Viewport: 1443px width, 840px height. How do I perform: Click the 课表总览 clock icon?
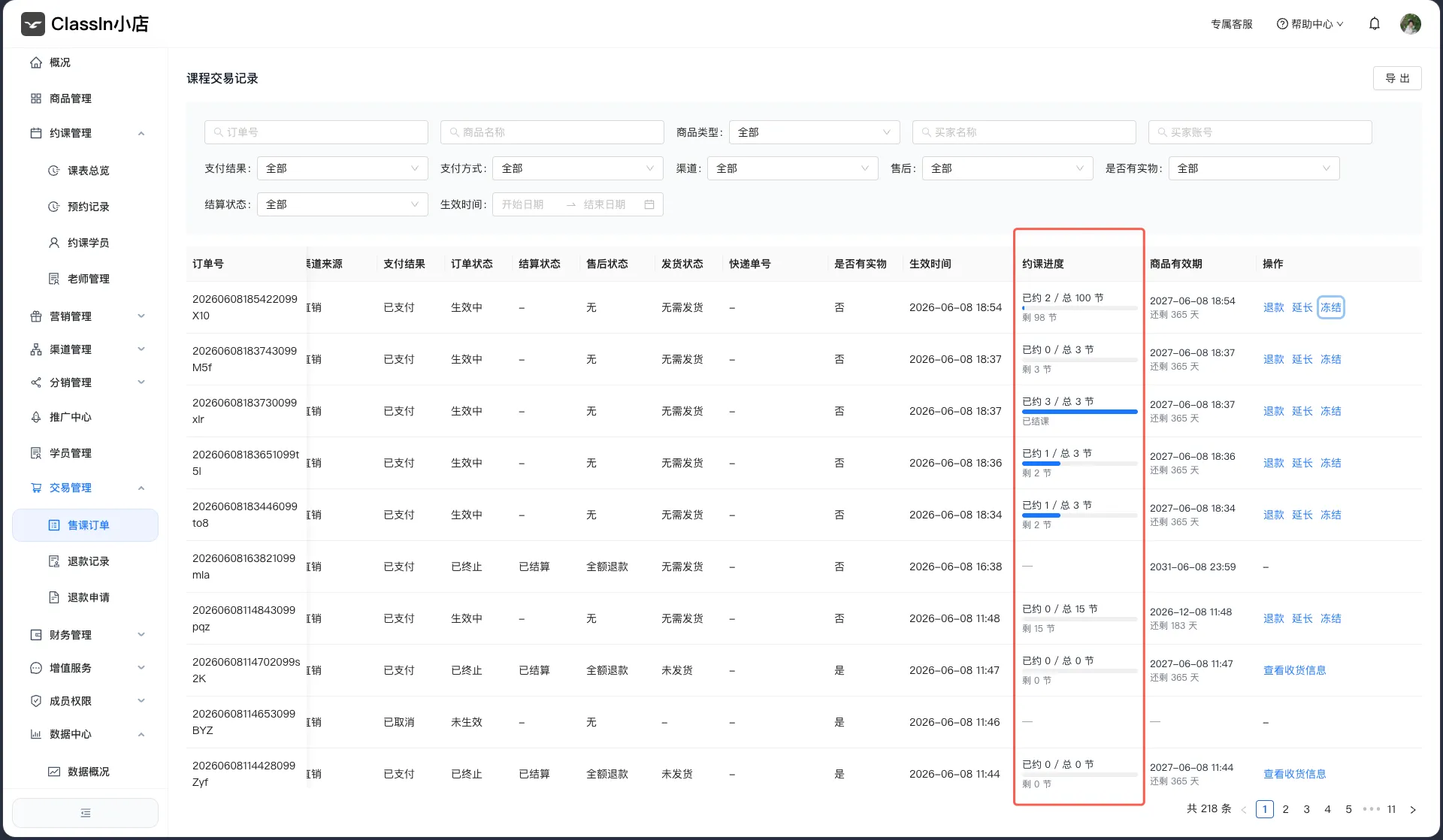pos(54,171)
